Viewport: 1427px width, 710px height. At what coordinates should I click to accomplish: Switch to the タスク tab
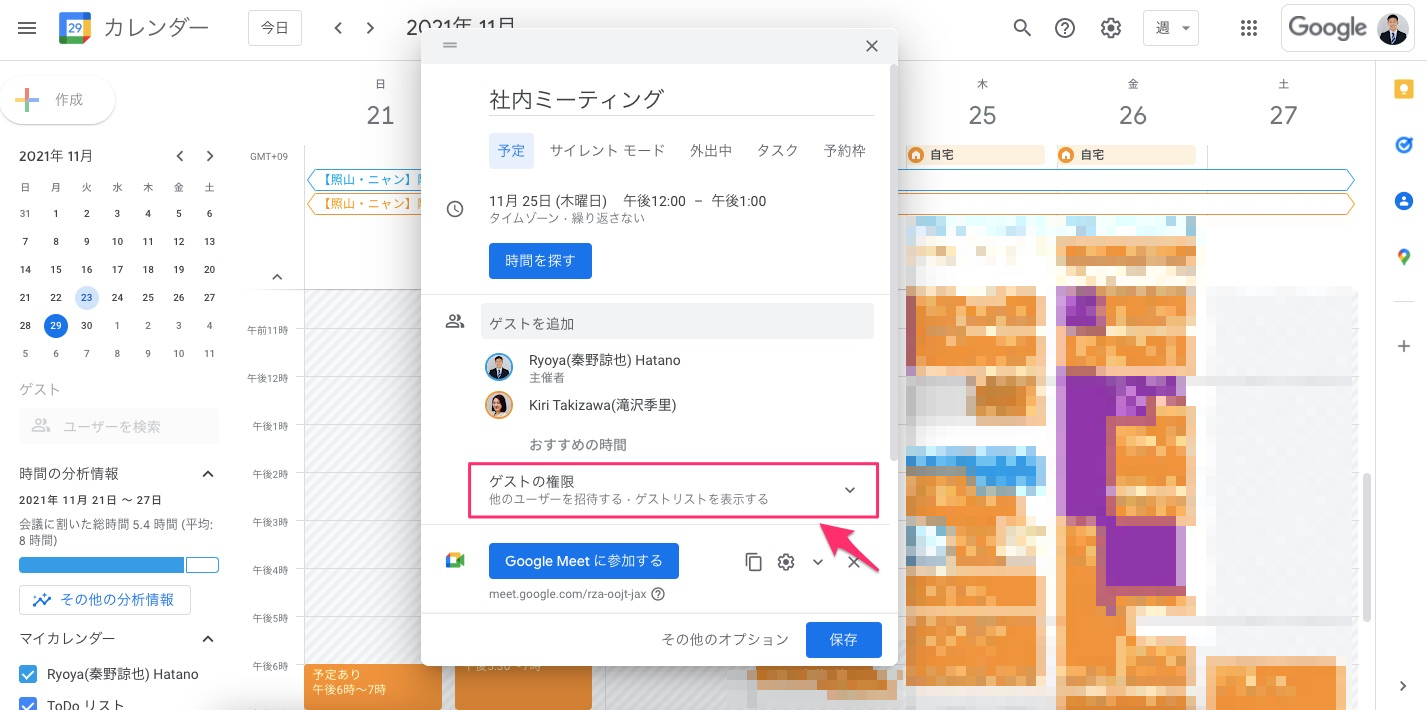778,151
